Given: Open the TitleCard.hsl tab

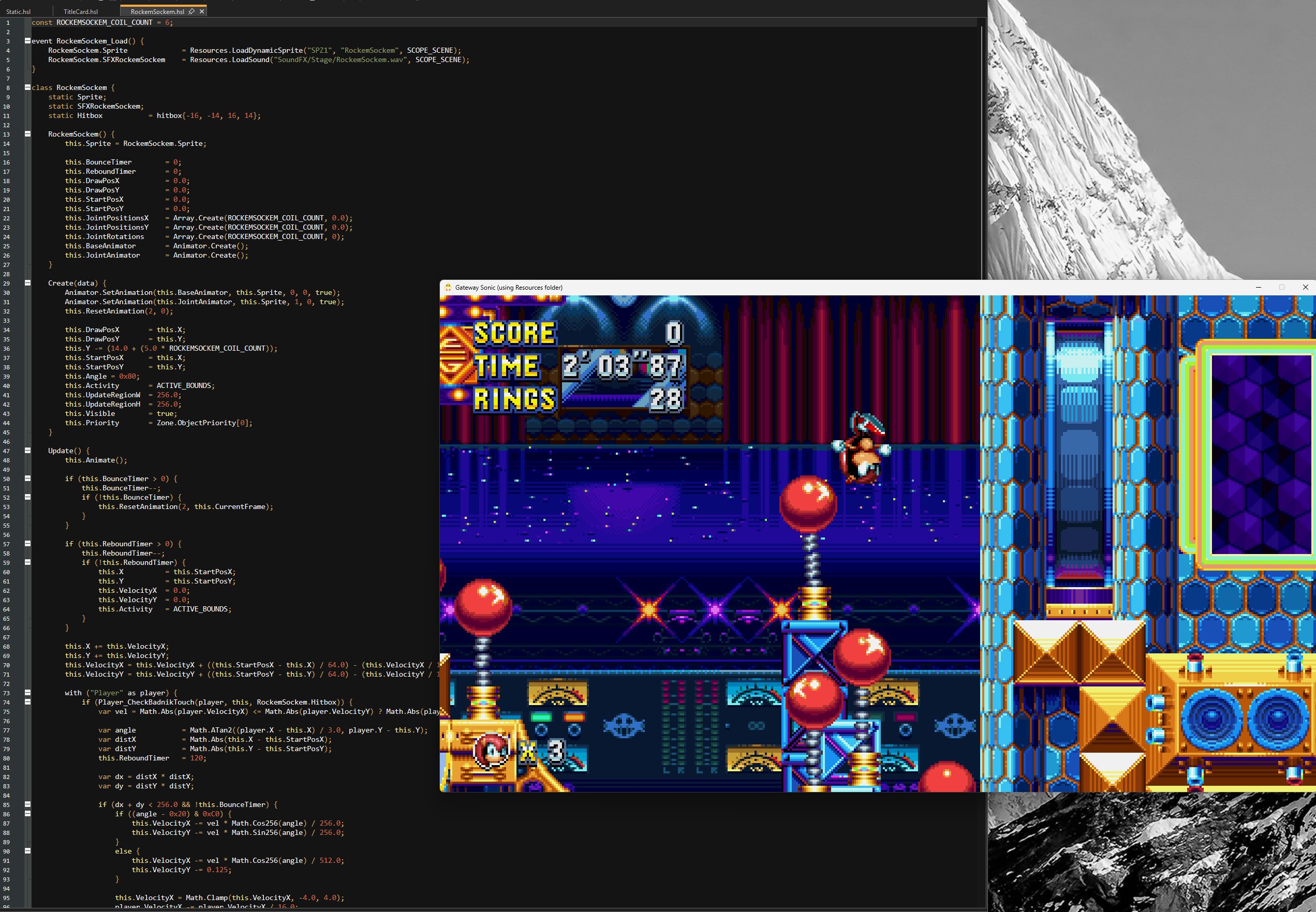Looking at the screenshot, I should [81, 11].
